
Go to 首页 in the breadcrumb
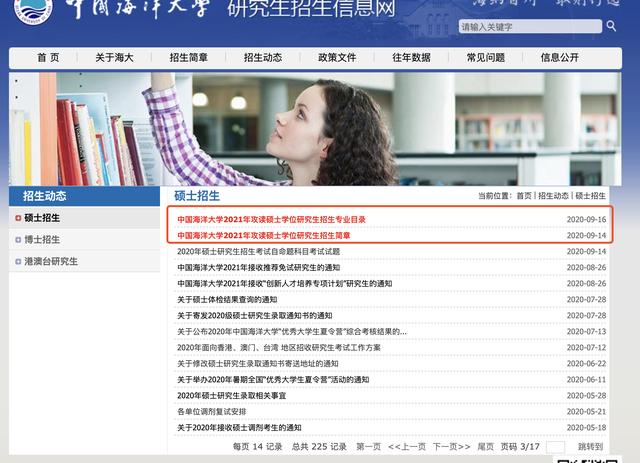click(x=524, y=196)
